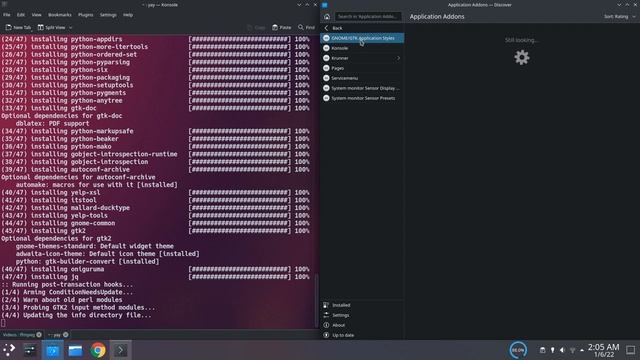
Task: Close the yay Konsole tab
Action: (66, 335)
